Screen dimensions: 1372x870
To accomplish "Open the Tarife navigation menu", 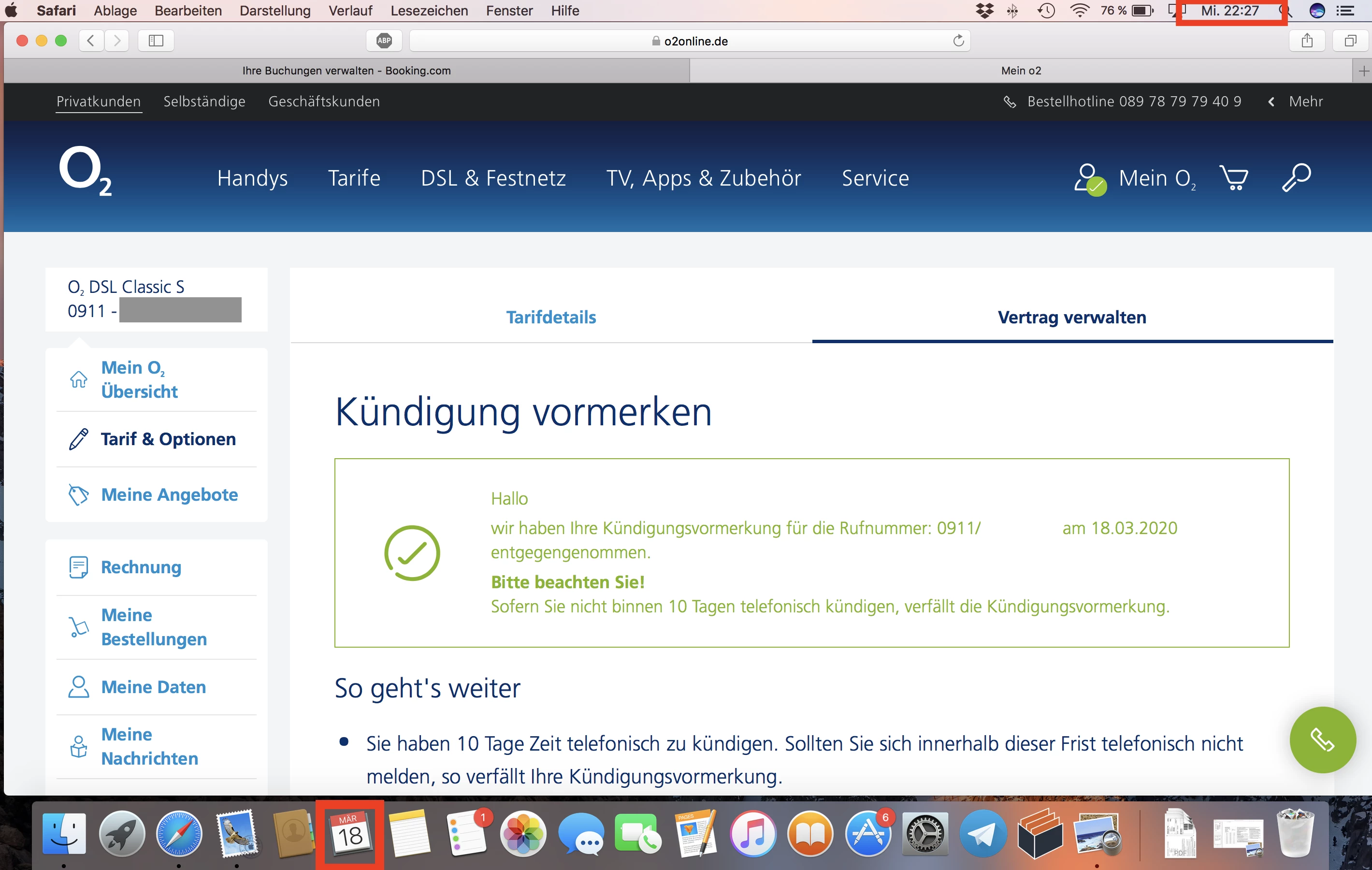I will click(354, 178).
